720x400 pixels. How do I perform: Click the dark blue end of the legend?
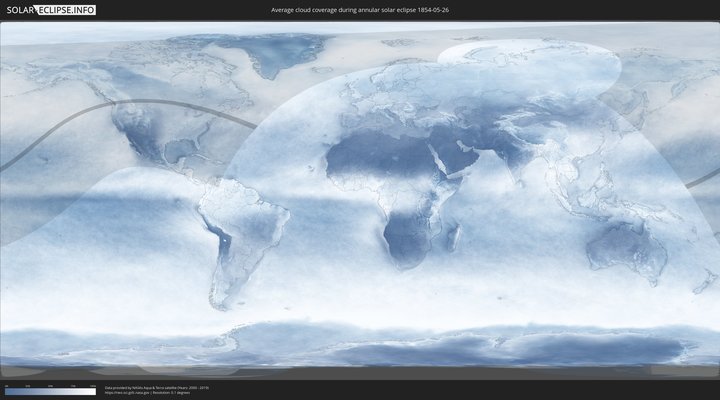tap(8, 392)
